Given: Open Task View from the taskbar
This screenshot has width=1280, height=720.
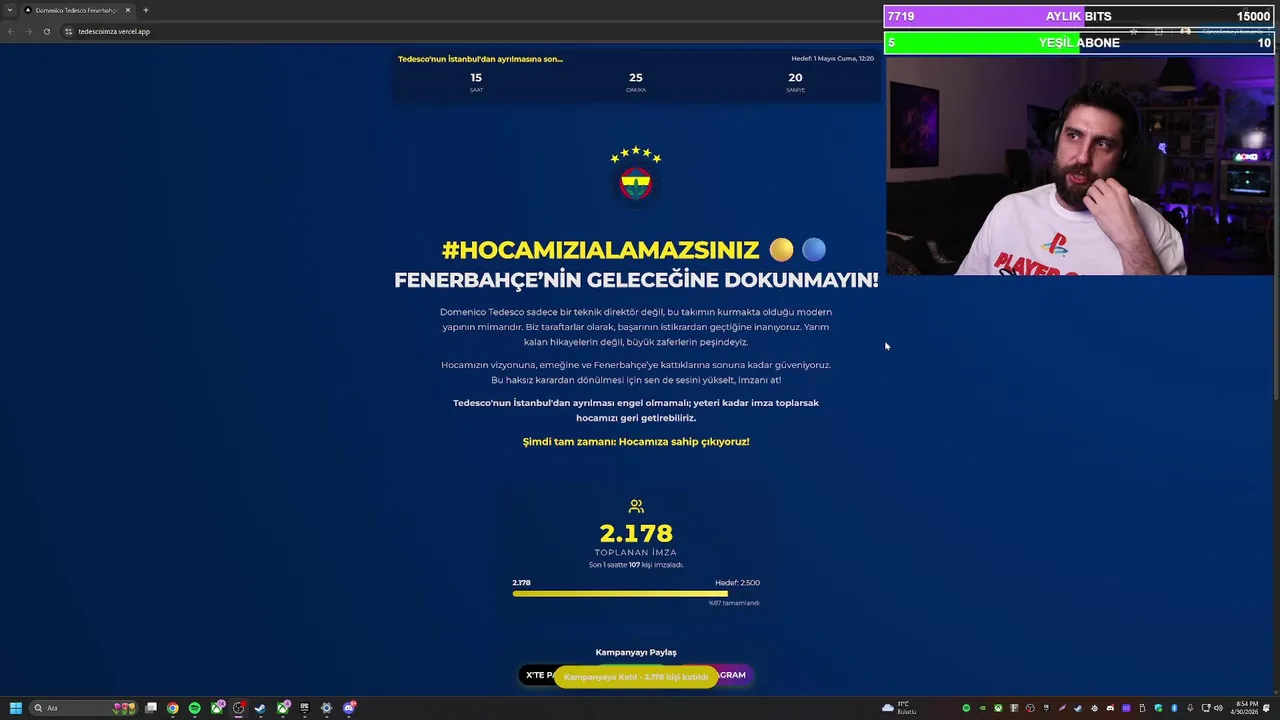Looking at the screenshot, I should click(x=151, y=708).
